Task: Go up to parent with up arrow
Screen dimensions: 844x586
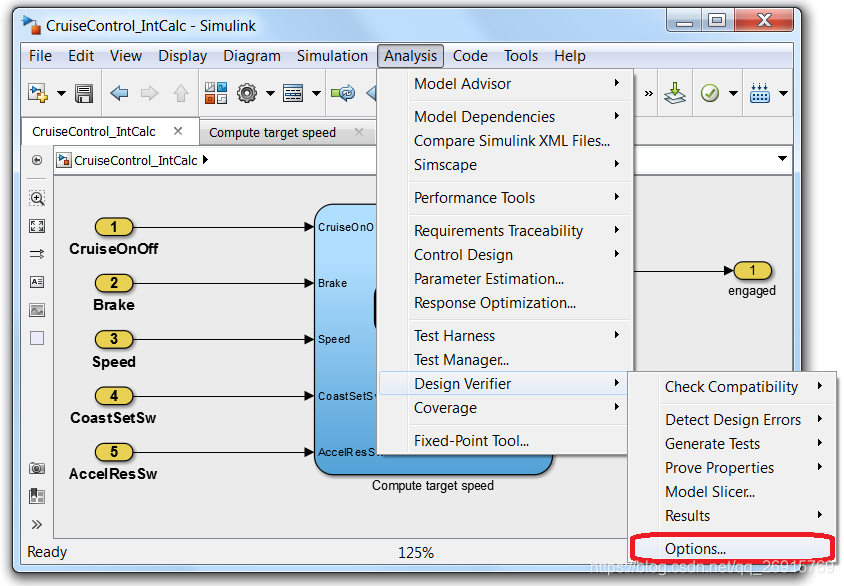Action: coord(181,94)
